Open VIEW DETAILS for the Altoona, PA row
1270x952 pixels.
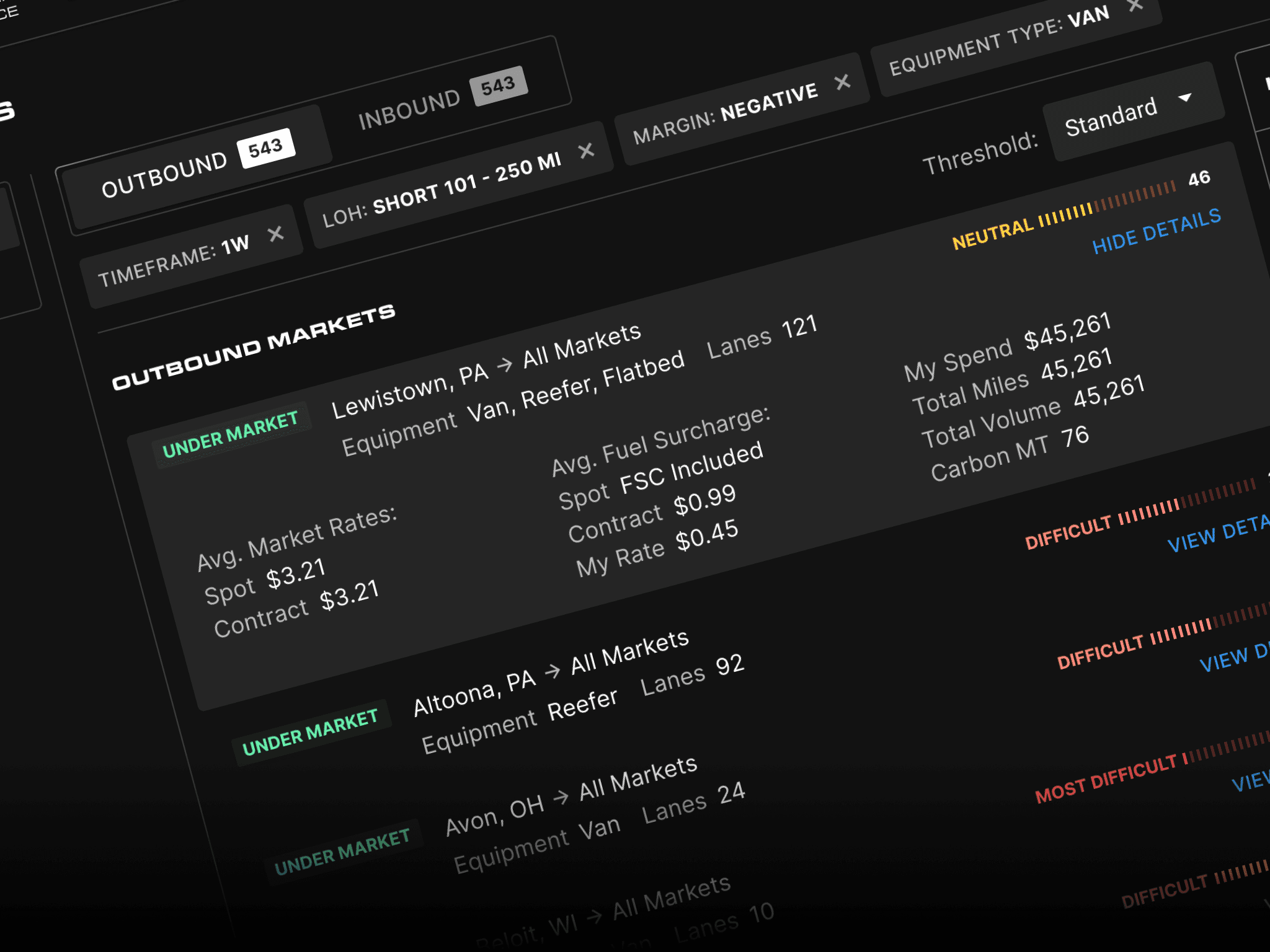1219,533
